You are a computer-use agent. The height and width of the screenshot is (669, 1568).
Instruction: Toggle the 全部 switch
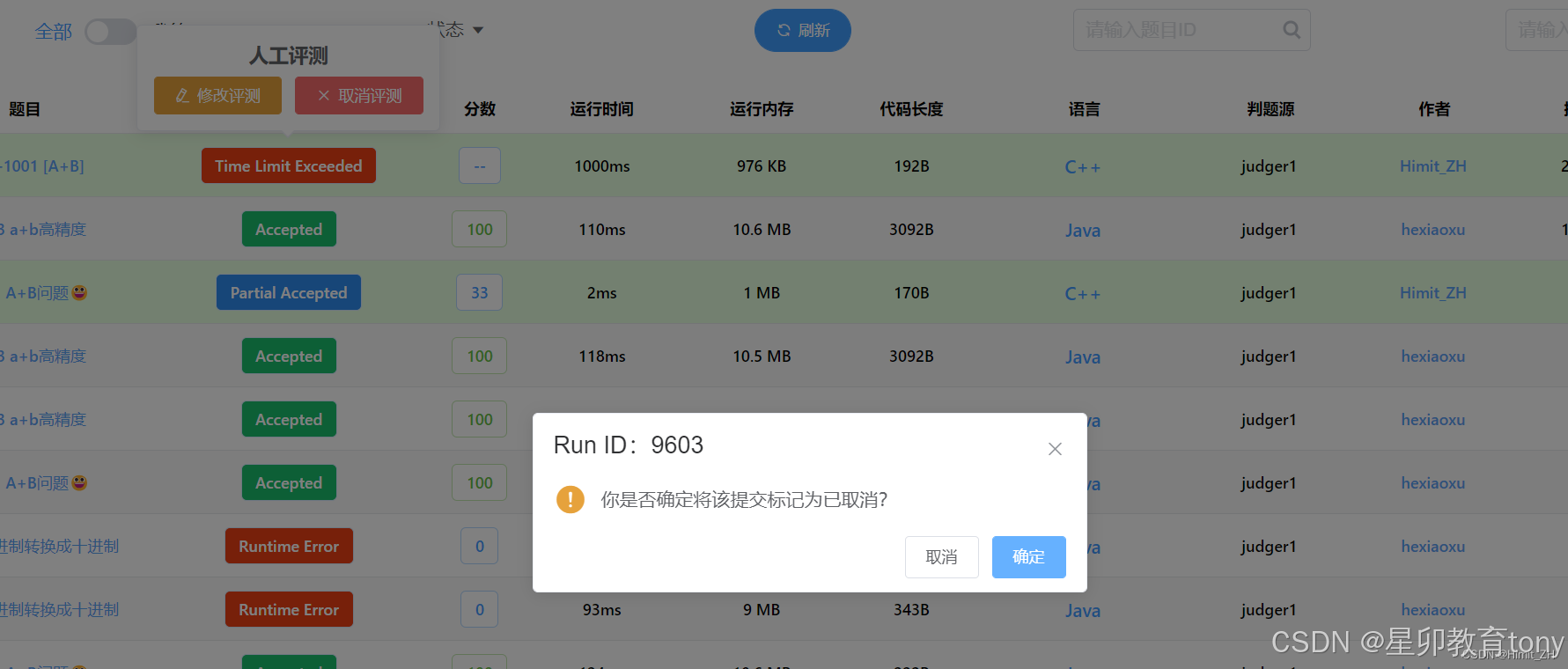tap(110, 32)
